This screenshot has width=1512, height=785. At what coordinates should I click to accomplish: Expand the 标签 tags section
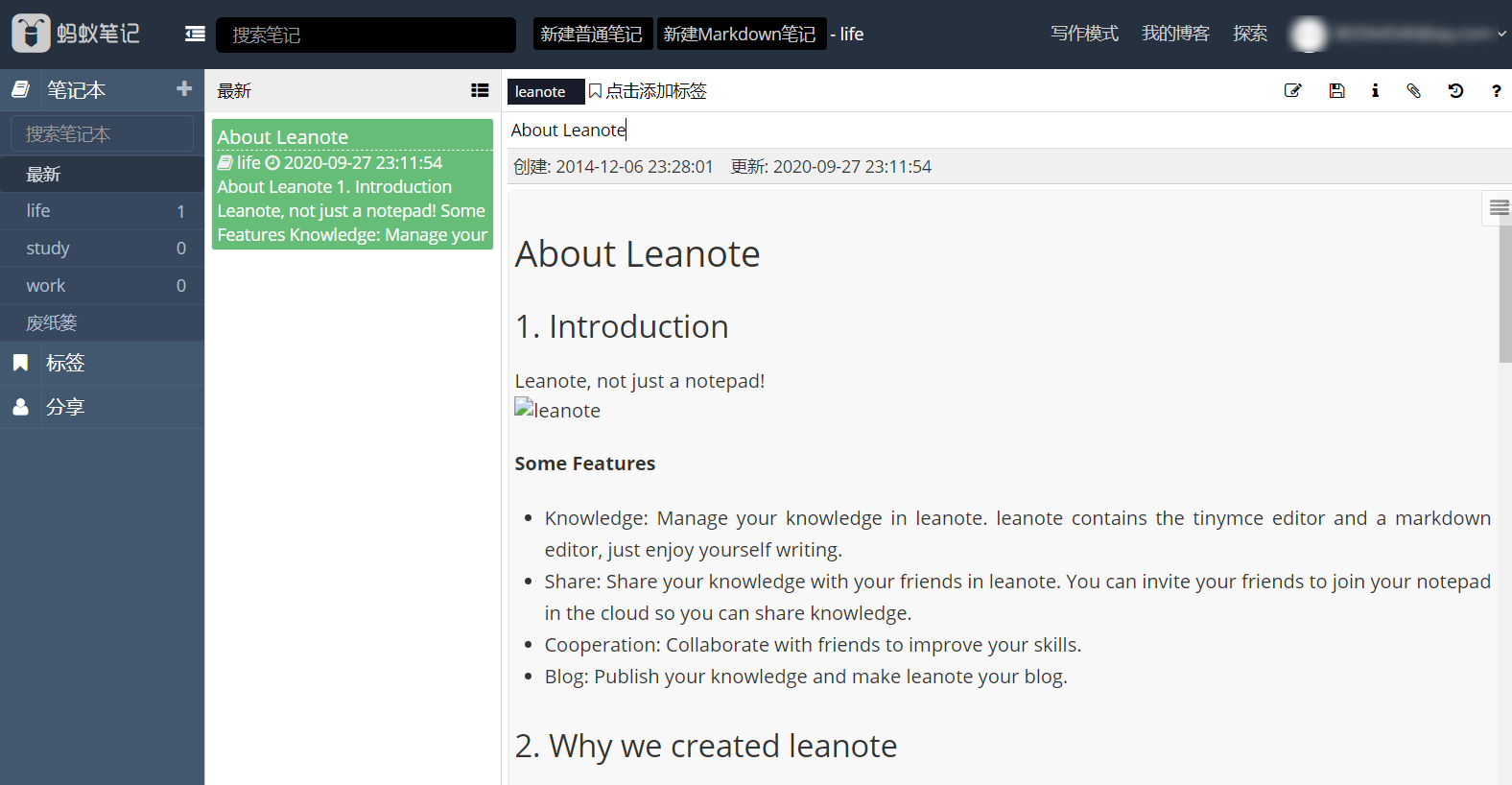point(65,363)
